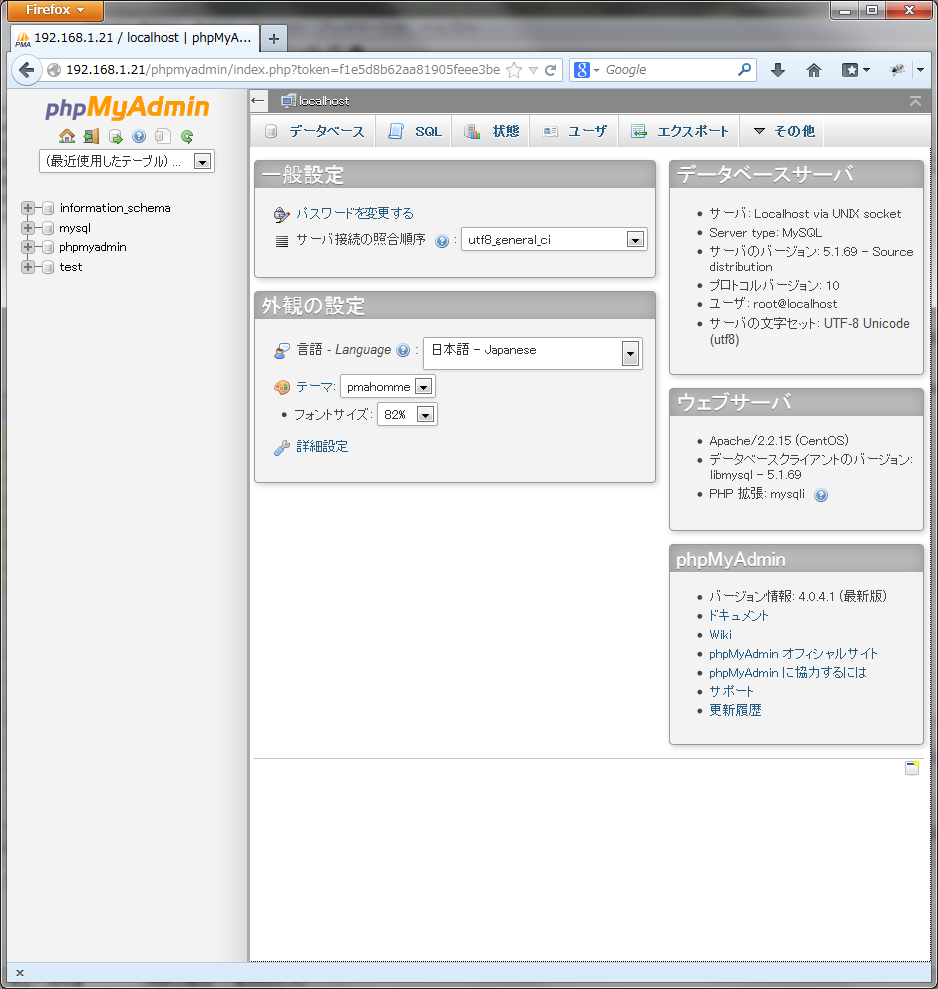Visit phpMyAdmin オフィシャルサイト link

tap(794, 654)
